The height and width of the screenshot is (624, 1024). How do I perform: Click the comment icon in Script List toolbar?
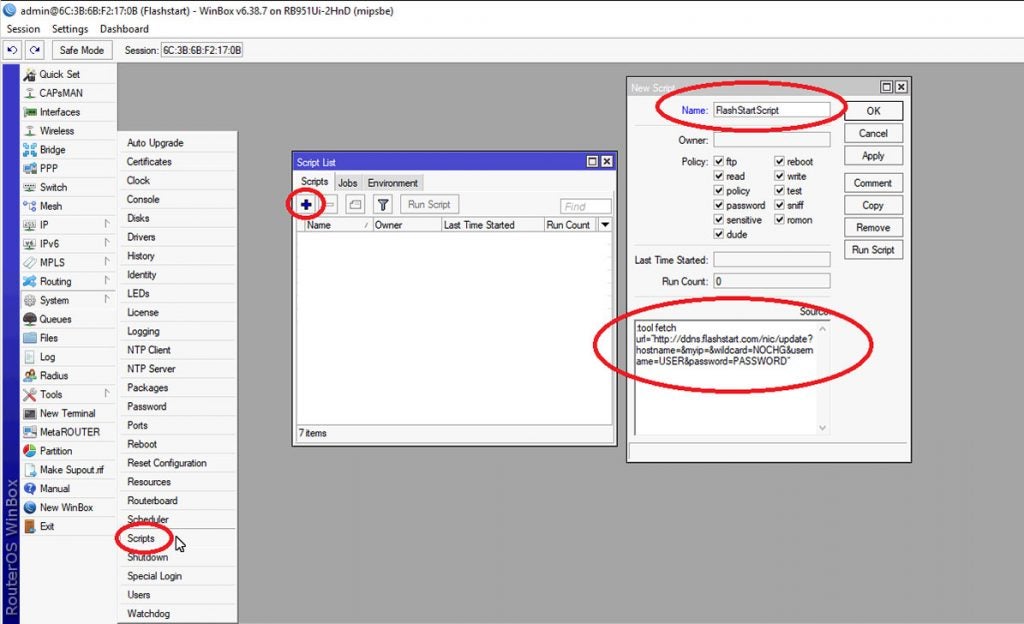click(355, 204)
